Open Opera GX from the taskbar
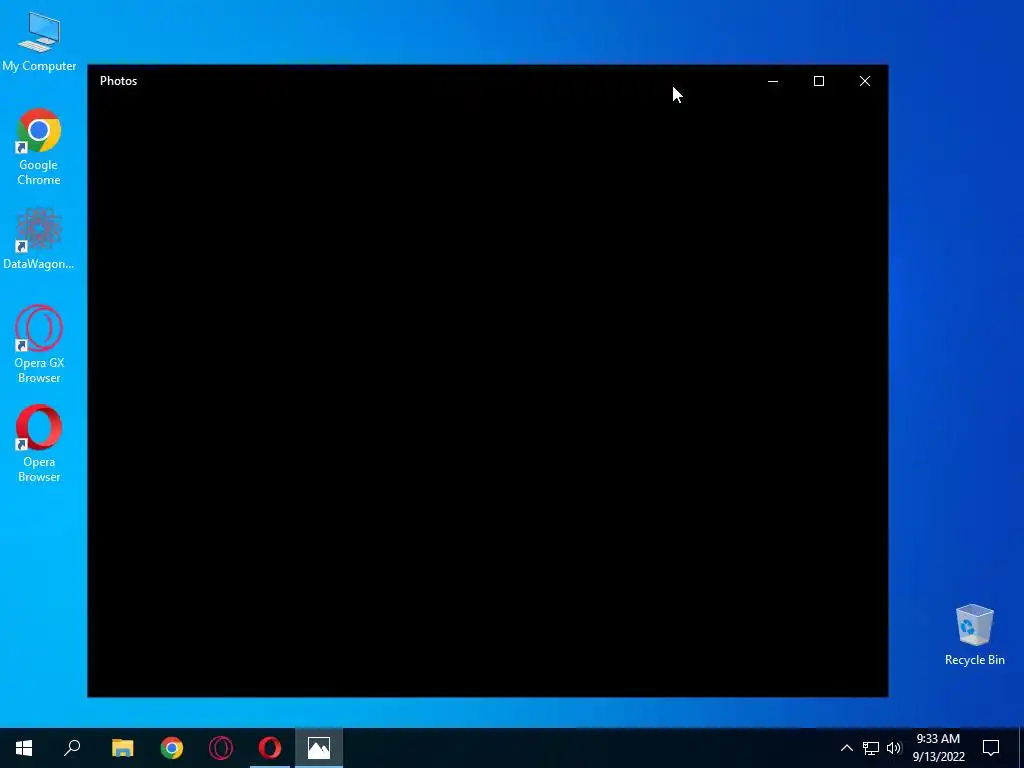The width and height of the screenshot is (1024, 768). pos(221,748)
